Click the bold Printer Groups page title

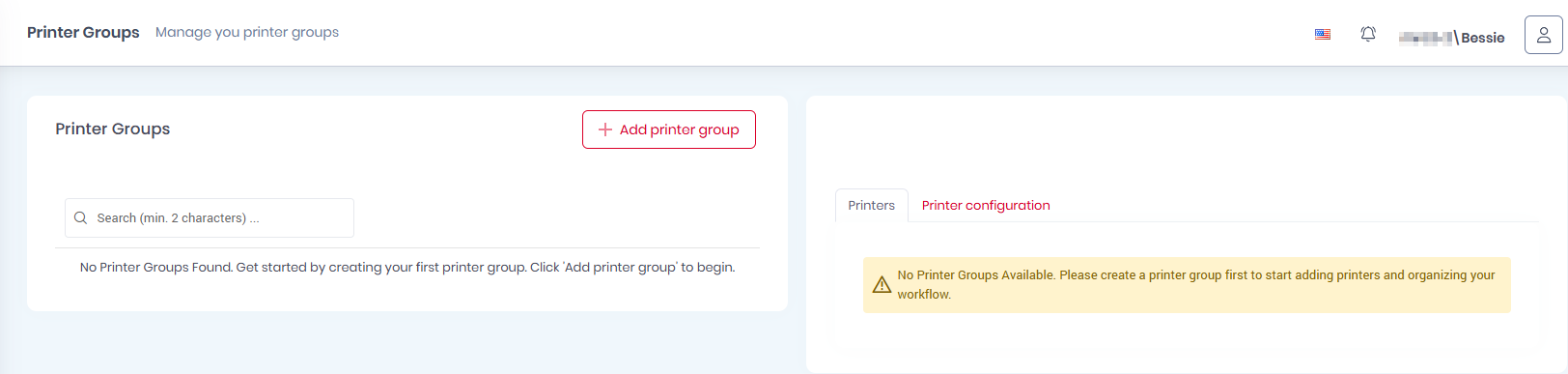(83, 32)
